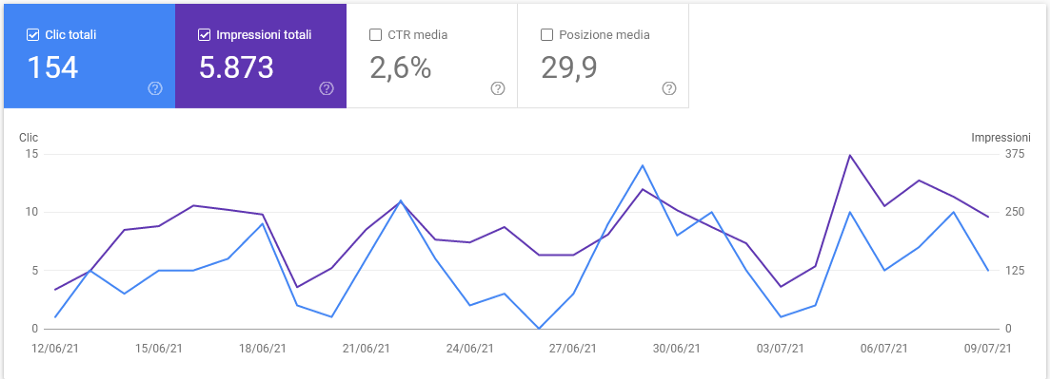This screenshot has width=1050, height=379.
Task: Open help icon on Impressioni totali card
Action: pos(327,88)
